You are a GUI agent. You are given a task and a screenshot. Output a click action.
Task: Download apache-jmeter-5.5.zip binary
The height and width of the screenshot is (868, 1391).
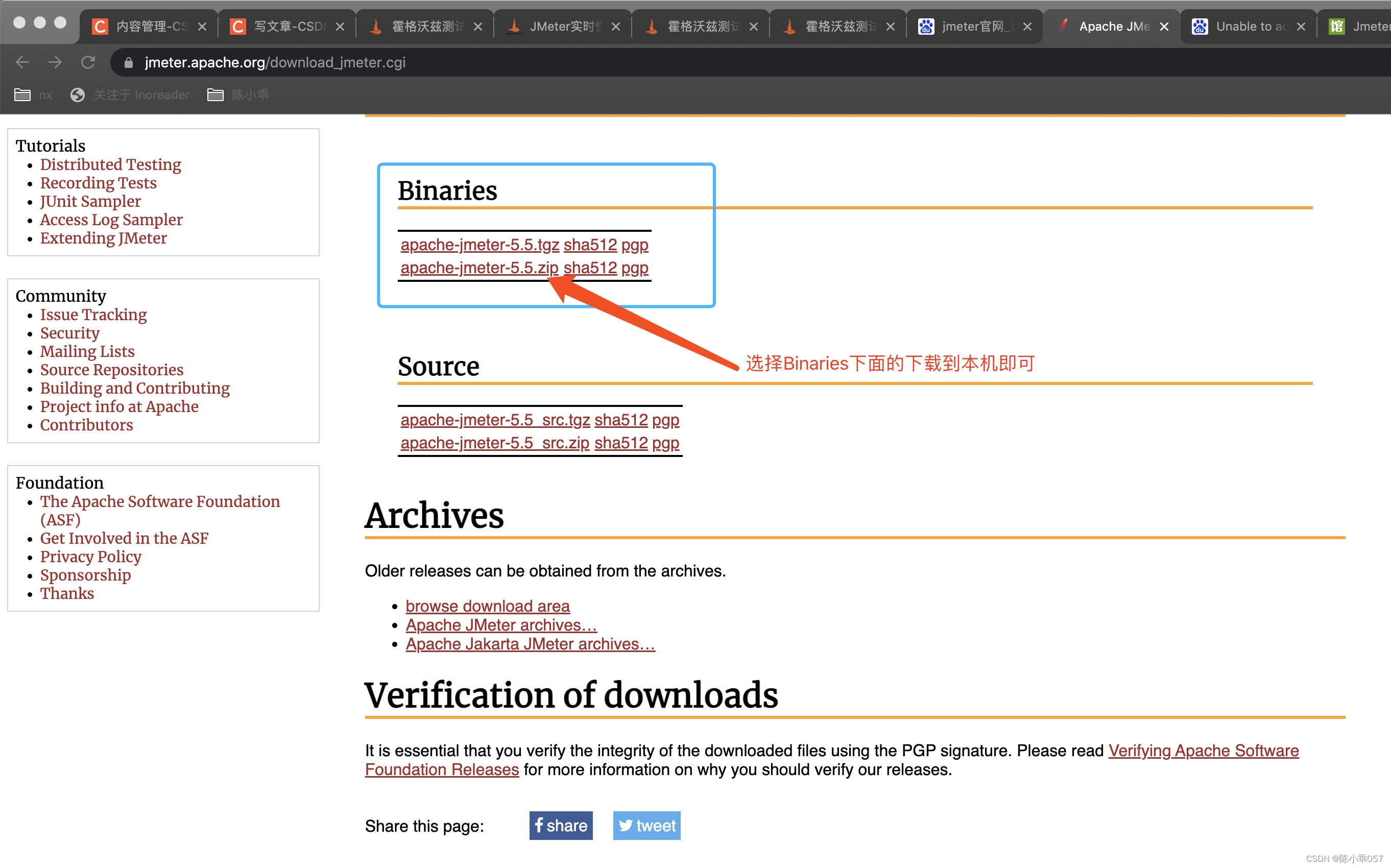tap(479, 268)
